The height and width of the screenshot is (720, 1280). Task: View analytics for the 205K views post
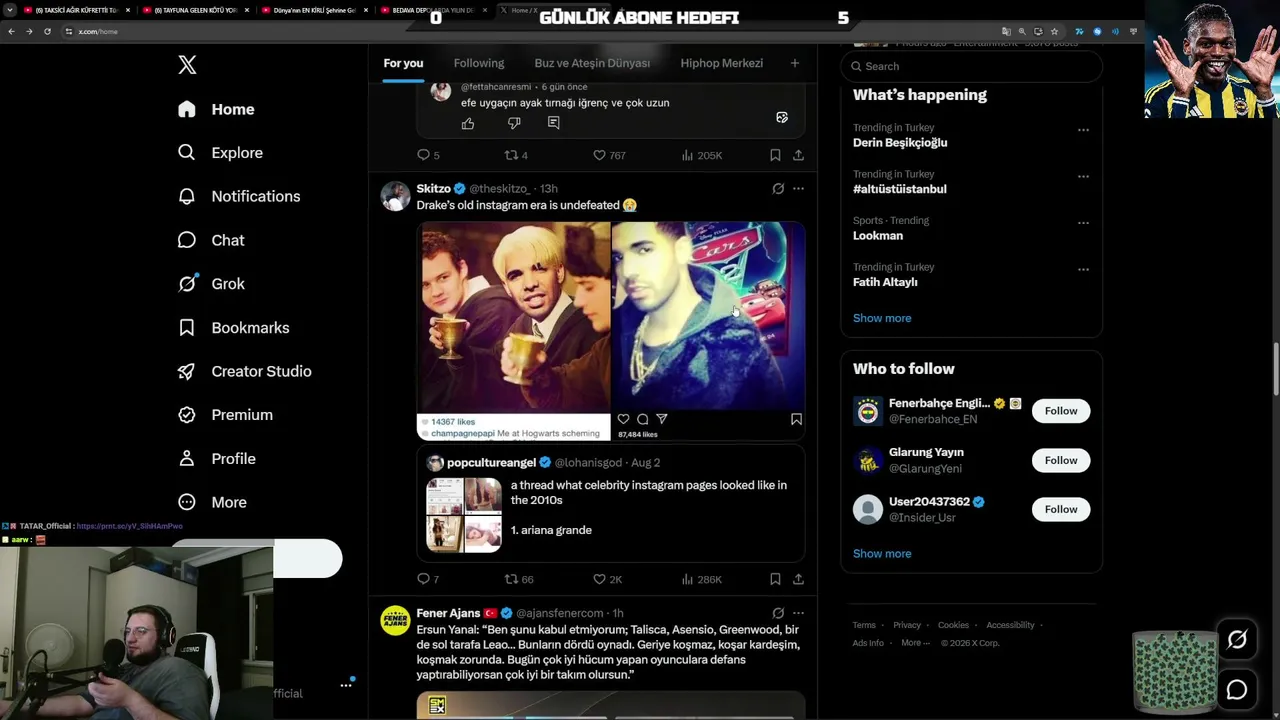pos(701,155)
